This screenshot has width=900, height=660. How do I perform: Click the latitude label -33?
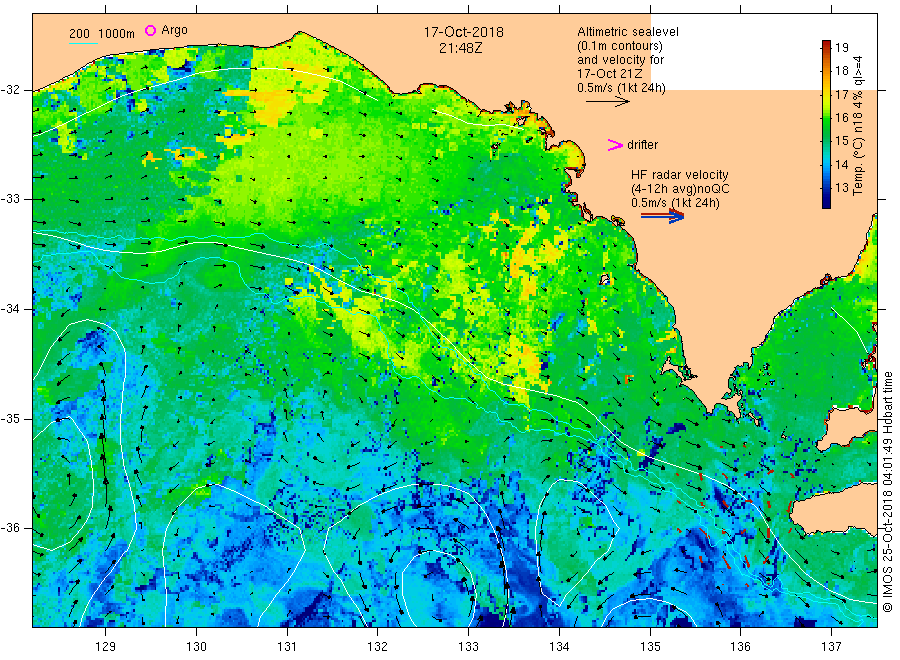coord(10,199)
